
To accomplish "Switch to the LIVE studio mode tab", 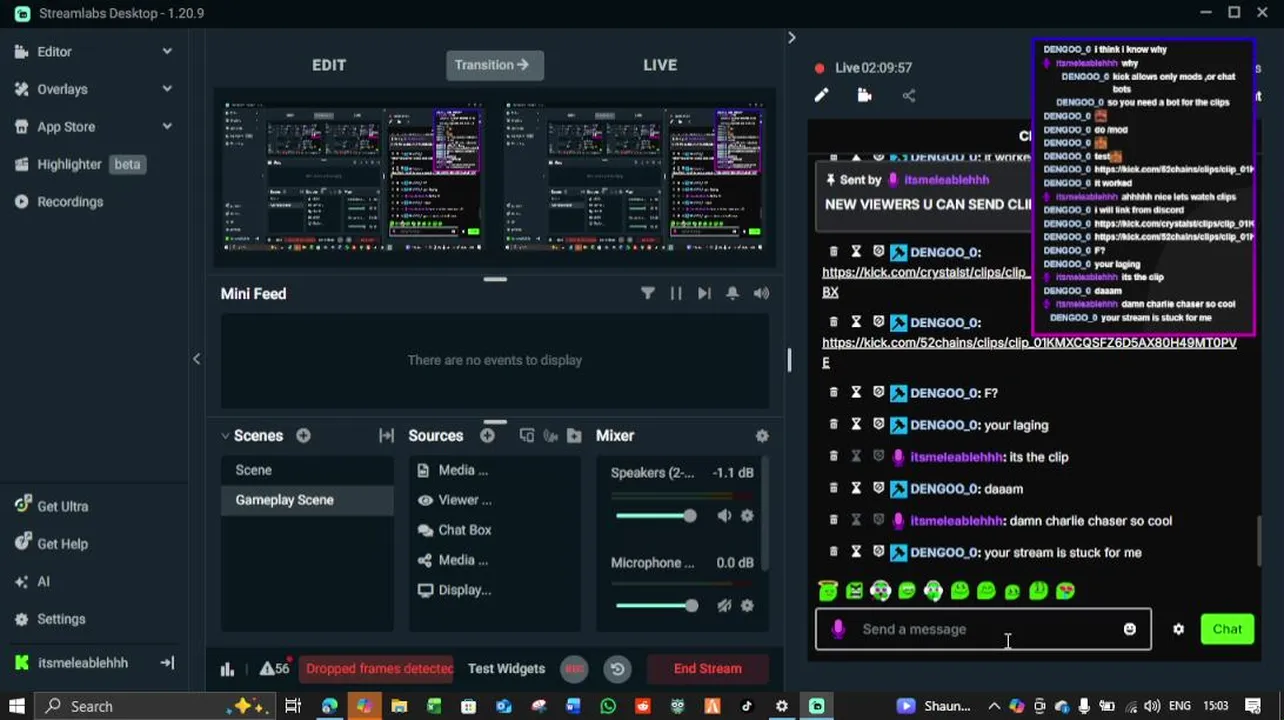I will (x=660, y=65).
